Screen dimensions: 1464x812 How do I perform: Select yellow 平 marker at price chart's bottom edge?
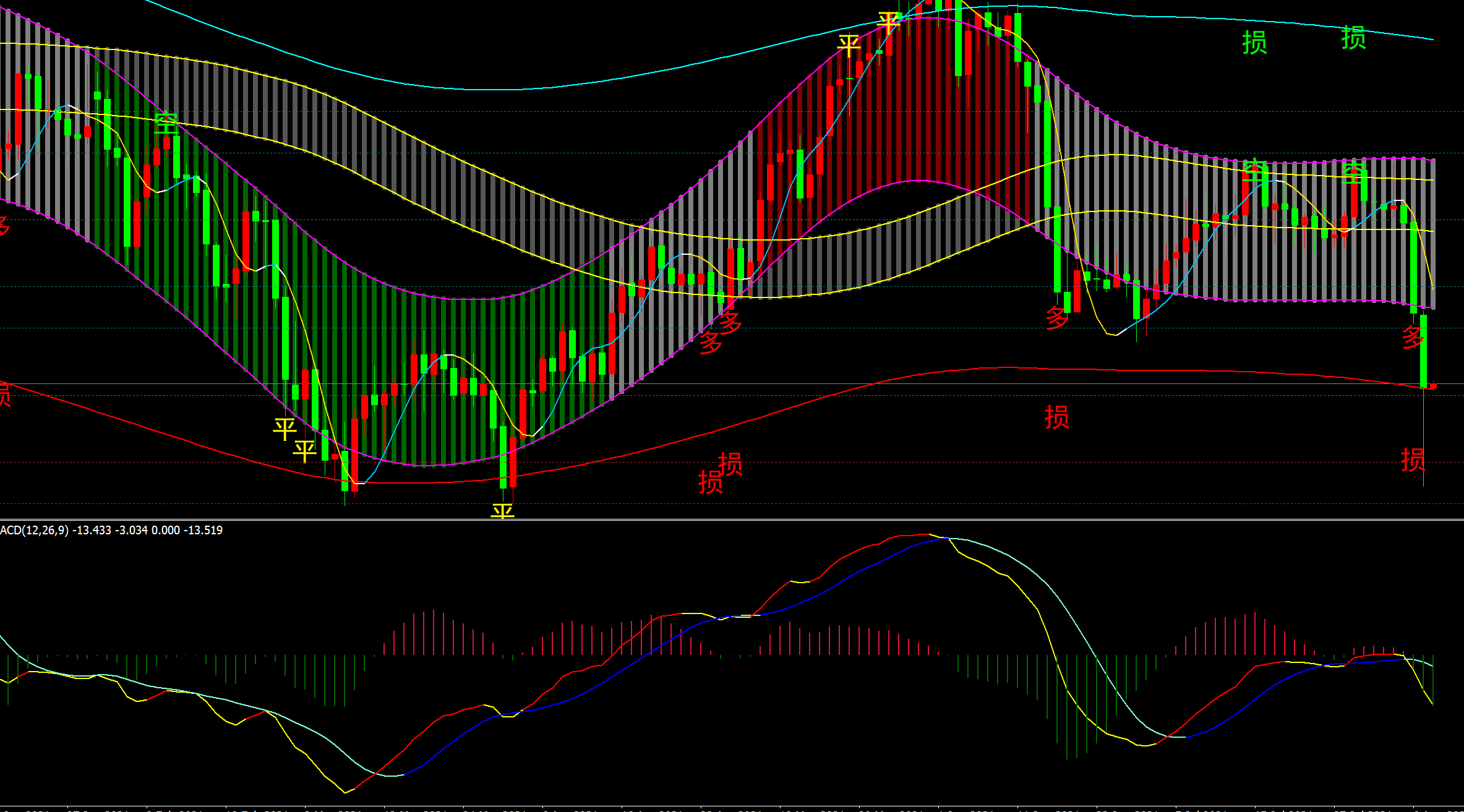pyautogui.click(x=502, y=512)
